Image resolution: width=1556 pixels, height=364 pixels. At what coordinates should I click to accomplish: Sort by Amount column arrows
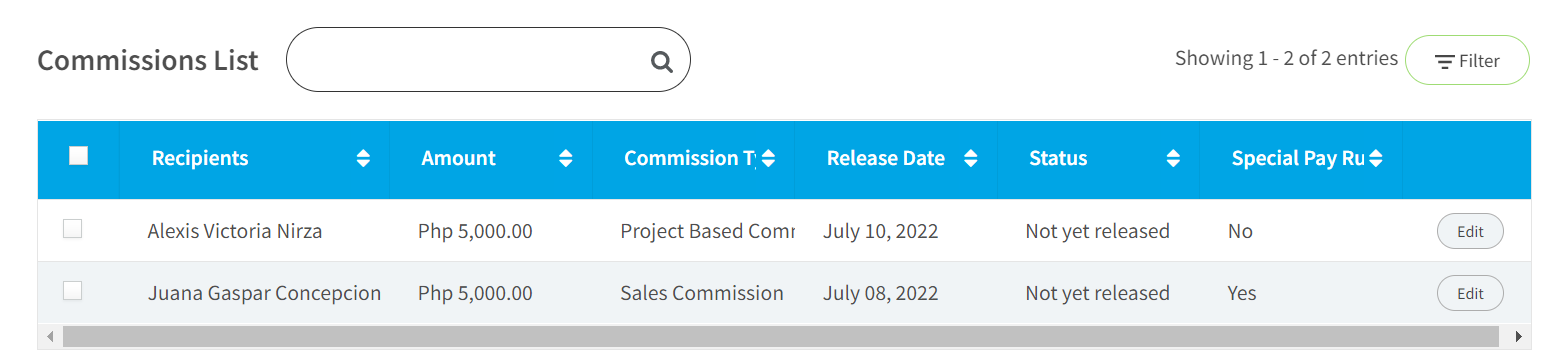[x=566, y=158]
